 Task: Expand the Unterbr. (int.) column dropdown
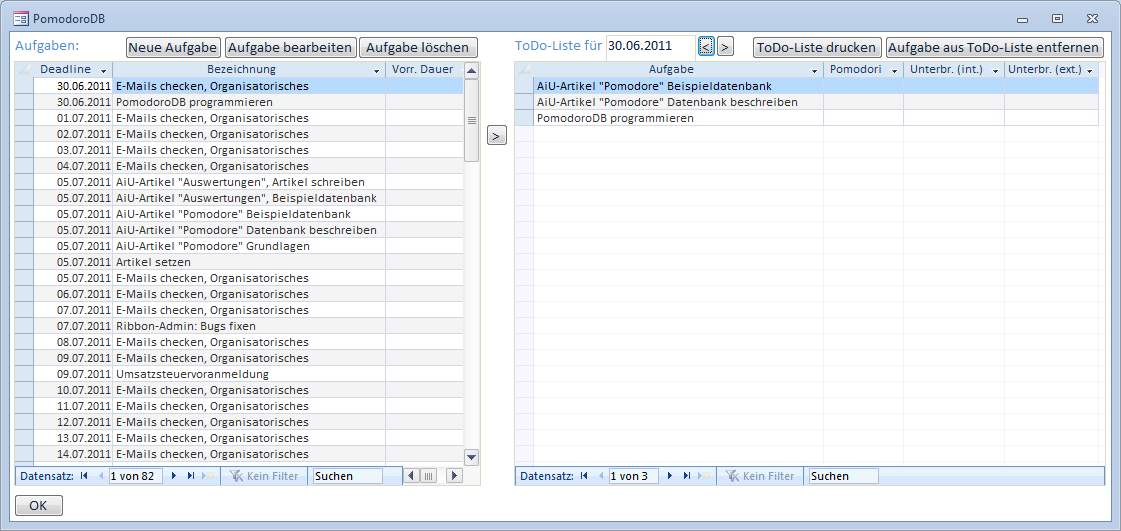994,70
